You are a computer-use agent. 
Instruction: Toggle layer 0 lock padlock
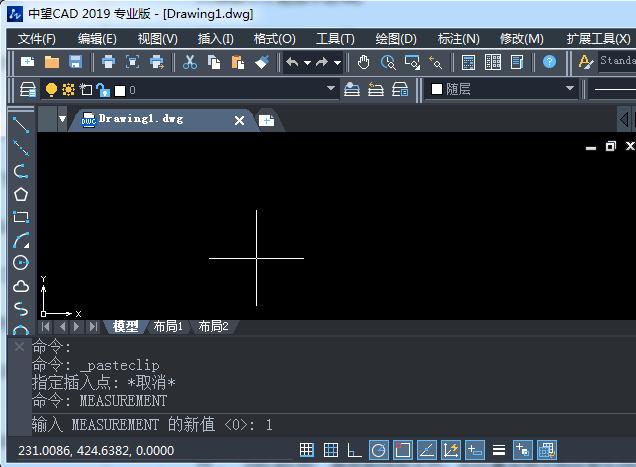pyautogui.click(x=103, y=90)
